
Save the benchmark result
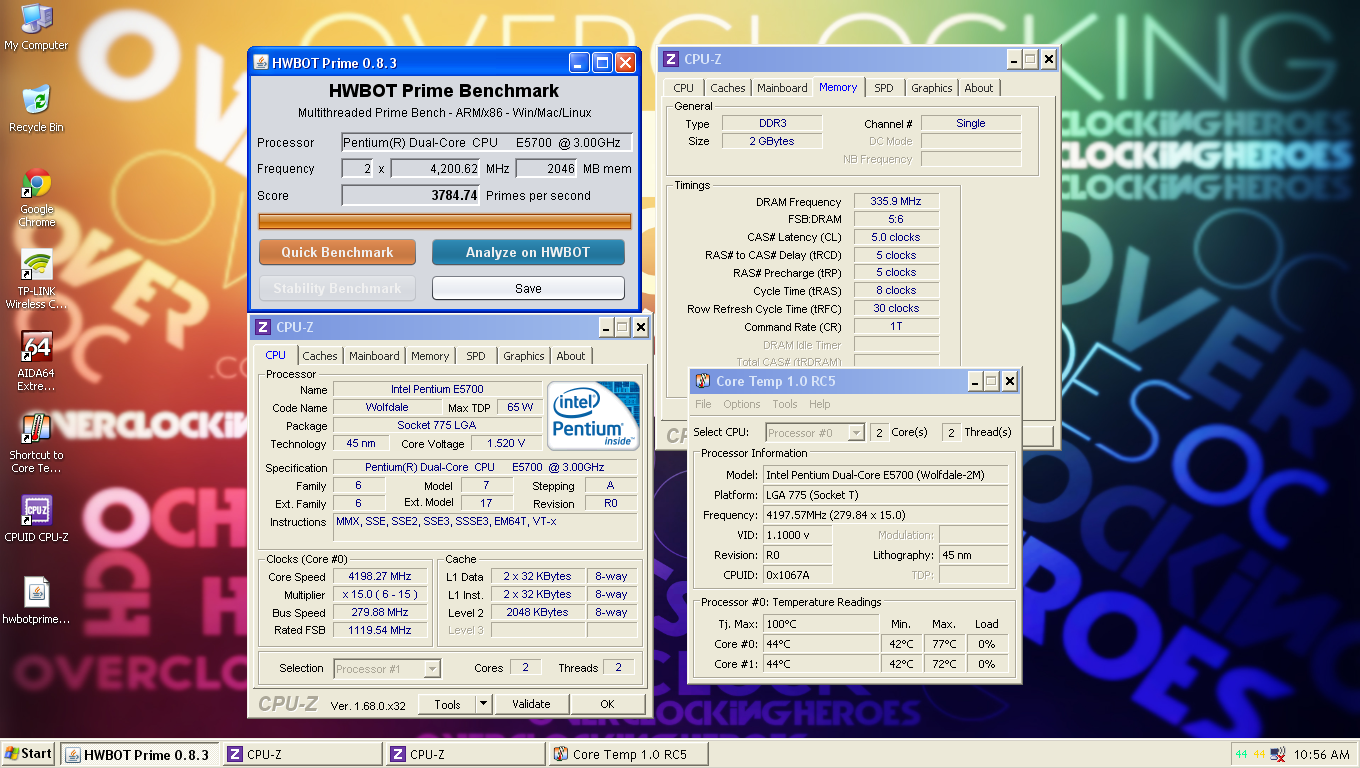point(528,288)
